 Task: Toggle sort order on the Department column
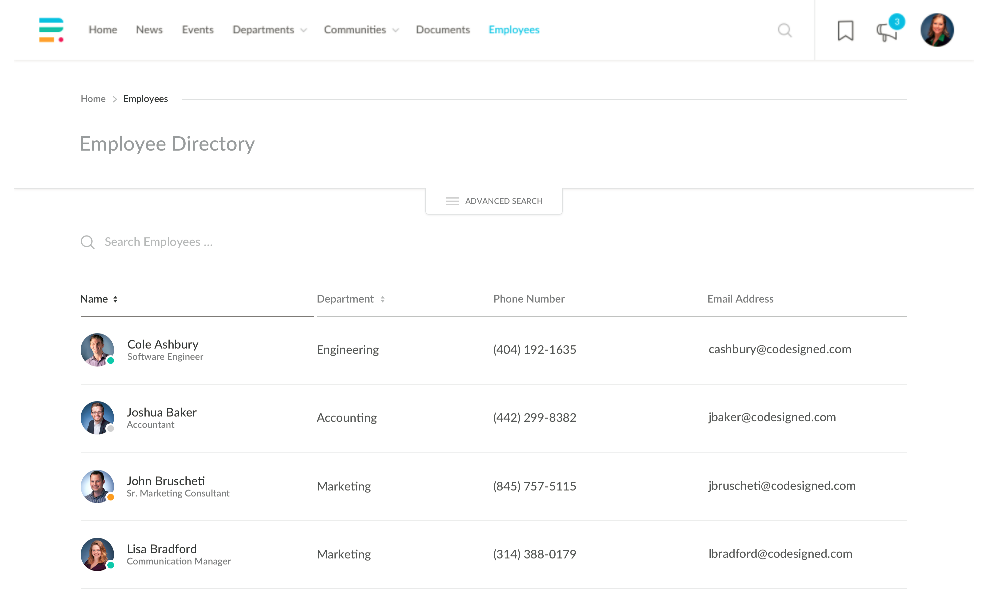pos(383,298)
